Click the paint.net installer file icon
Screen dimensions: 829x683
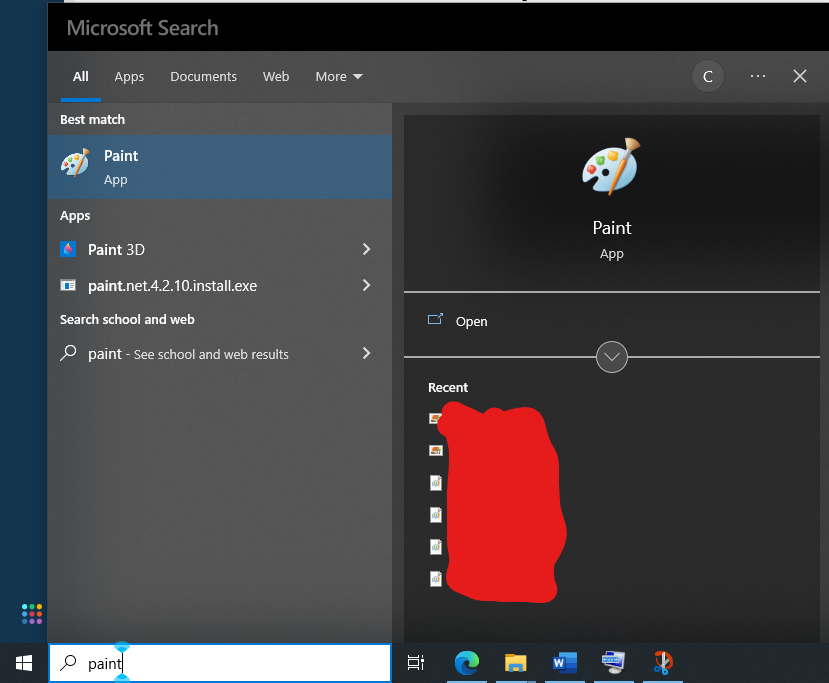pyautogui.click(x=68, y=285)
